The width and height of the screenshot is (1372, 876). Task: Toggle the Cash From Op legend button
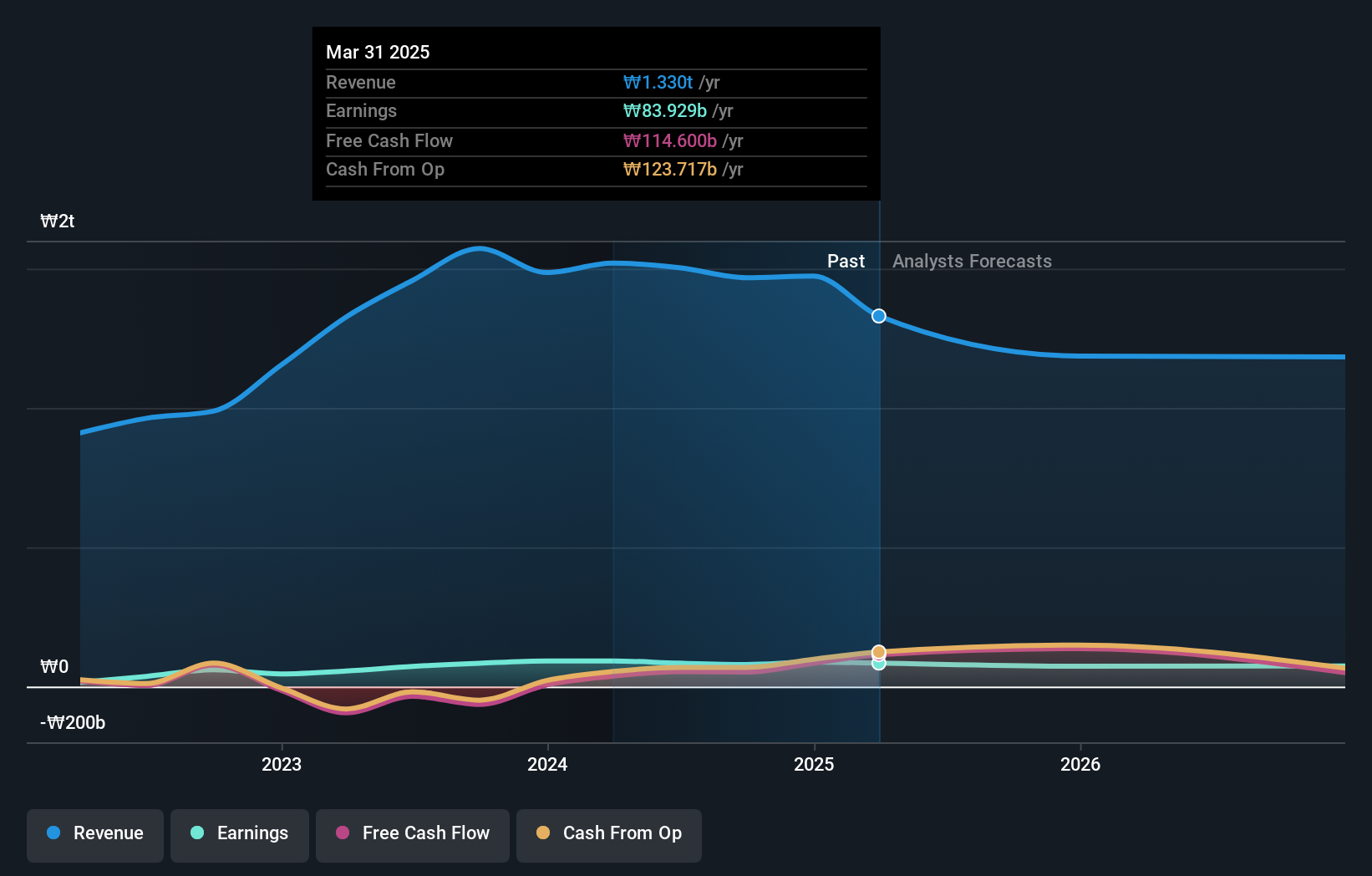609,835
